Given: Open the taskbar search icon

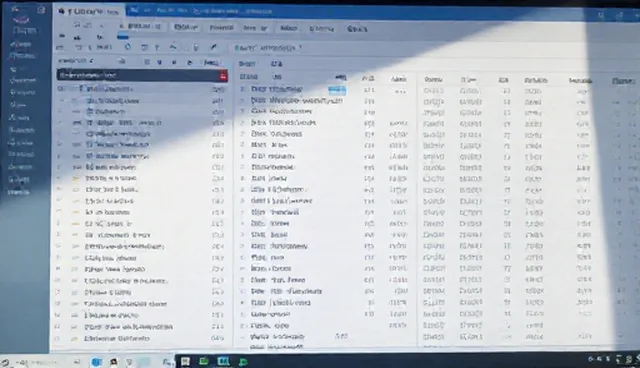Looking at the screenshot, I should [5, 362].
